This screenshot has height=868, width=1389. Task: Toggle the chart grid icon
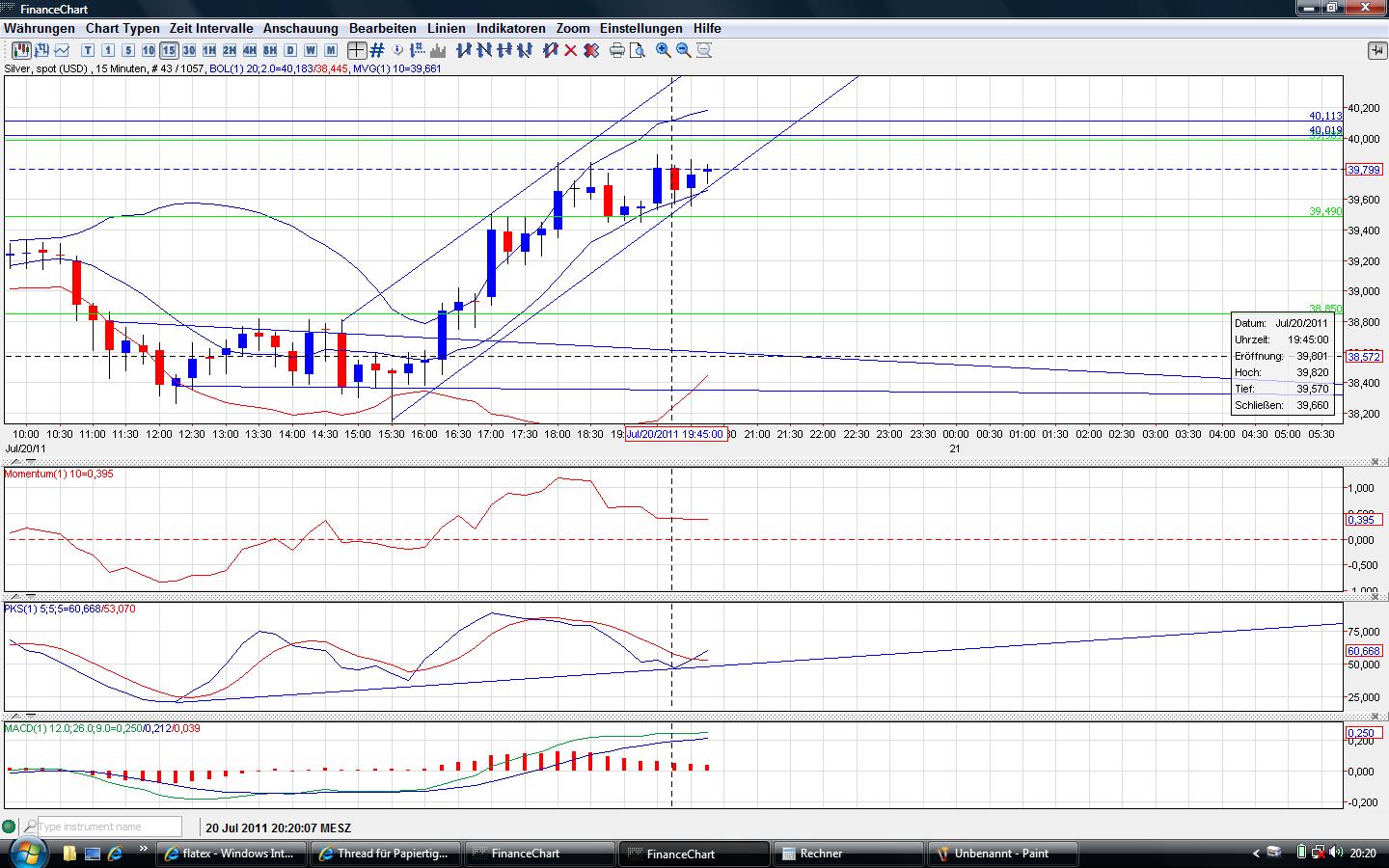[377, 50]
